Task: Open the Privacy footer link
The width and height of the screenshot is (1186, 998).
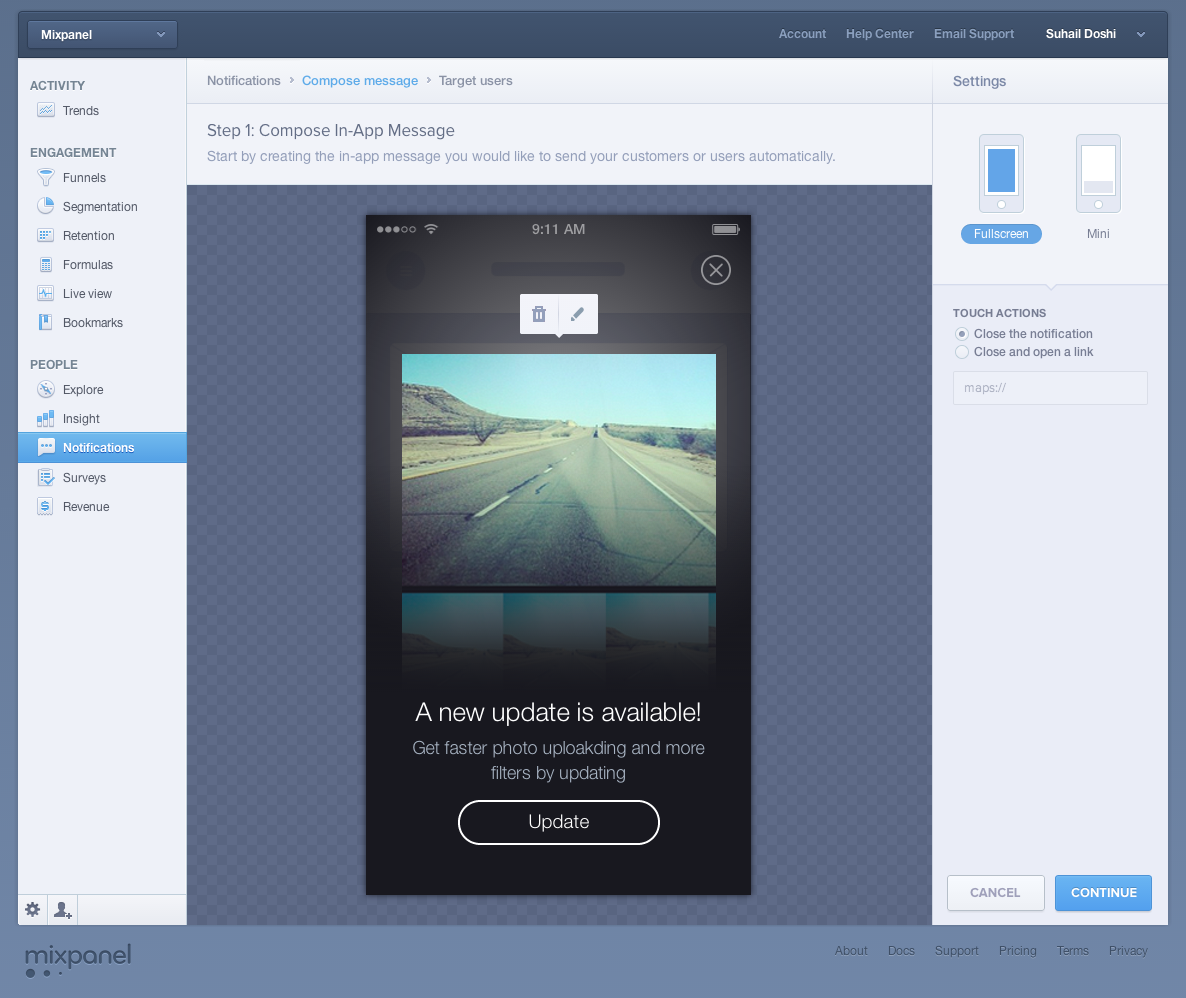Action: coord(1128,951)
